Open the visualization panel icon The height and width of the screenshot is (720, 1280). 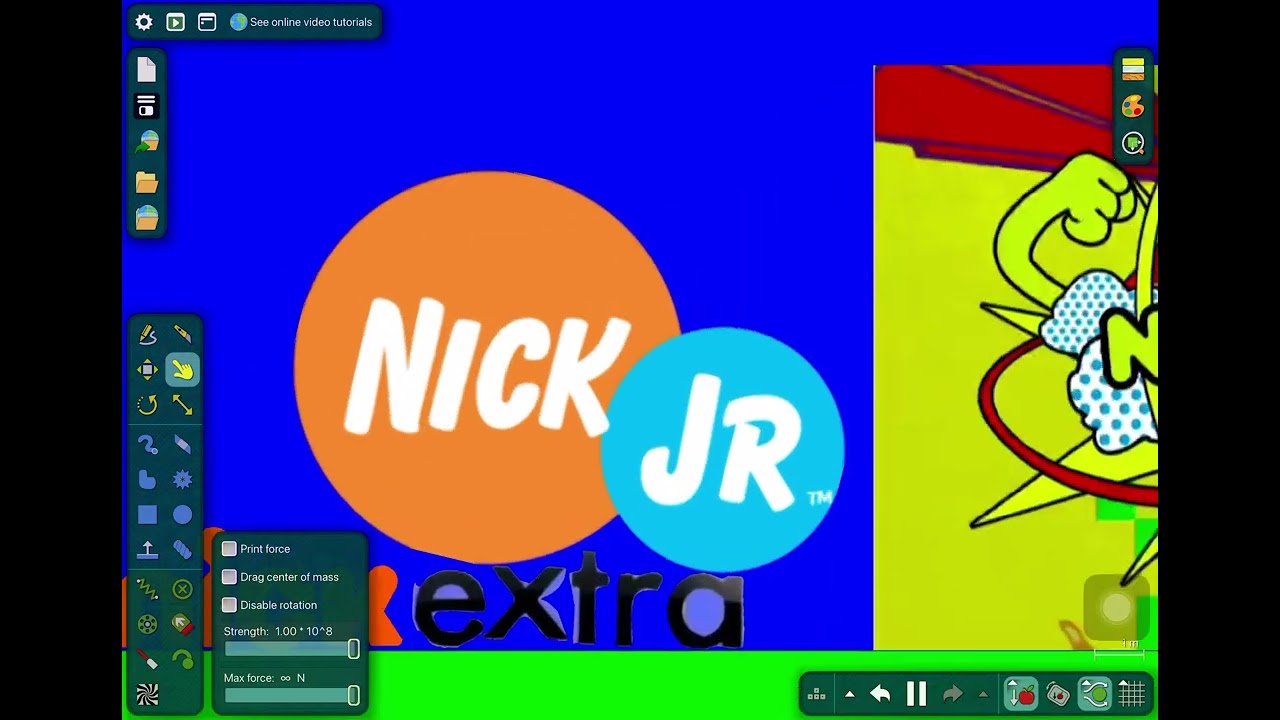[1133, 143]
